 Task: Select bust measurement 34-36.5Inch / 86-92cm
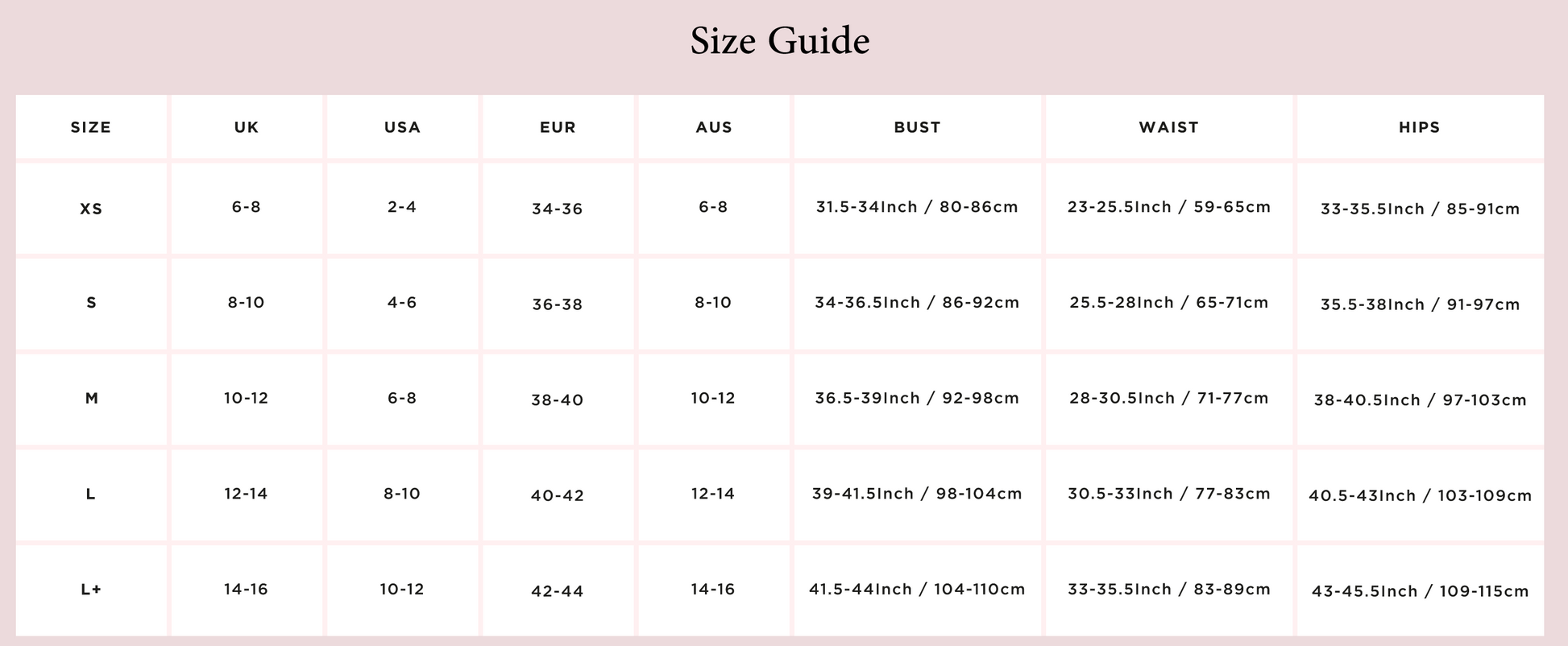[917, 303]
